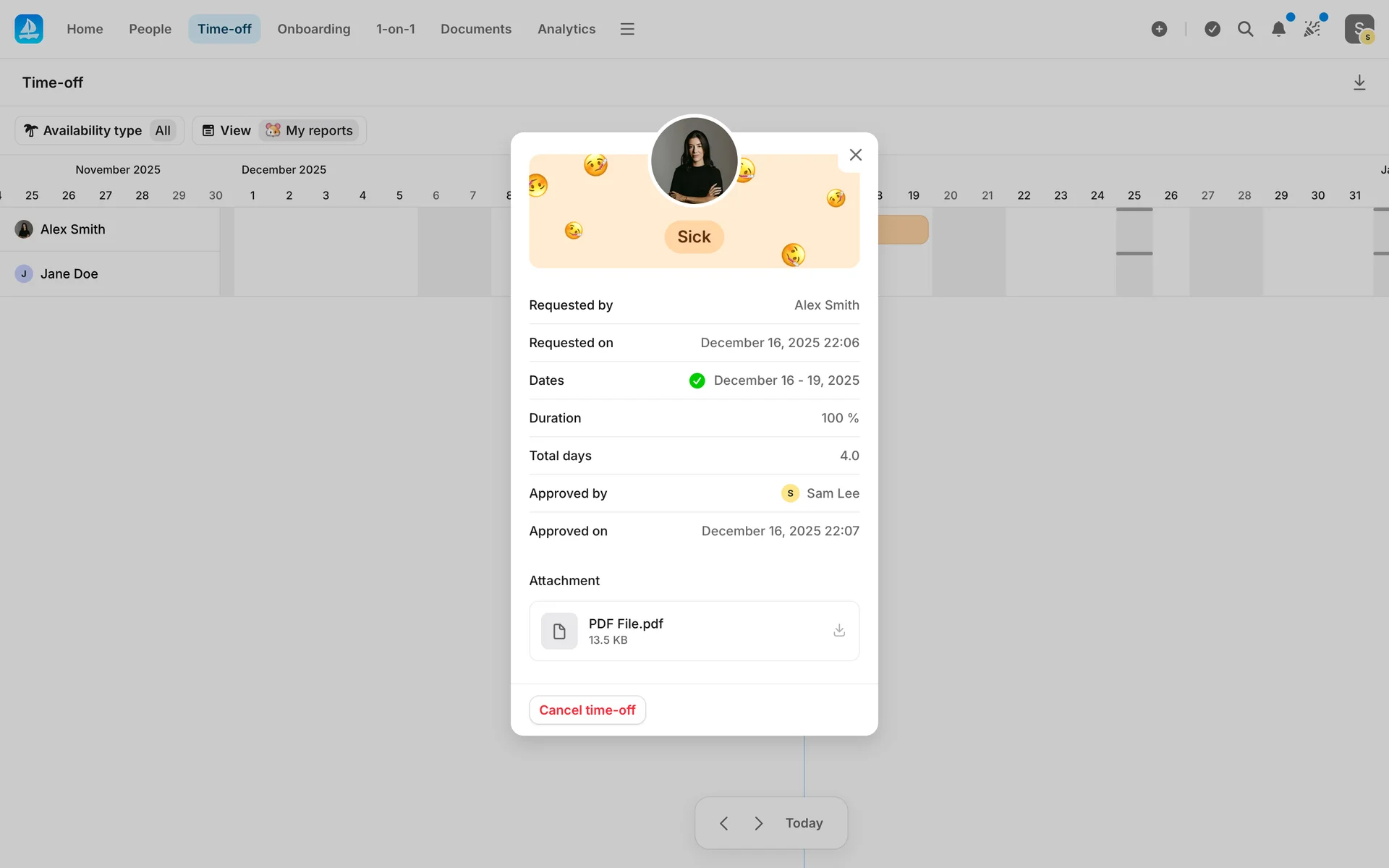Click Cancel time-off button
This screenshot has width=1389, height=868.
click(587, 710)
